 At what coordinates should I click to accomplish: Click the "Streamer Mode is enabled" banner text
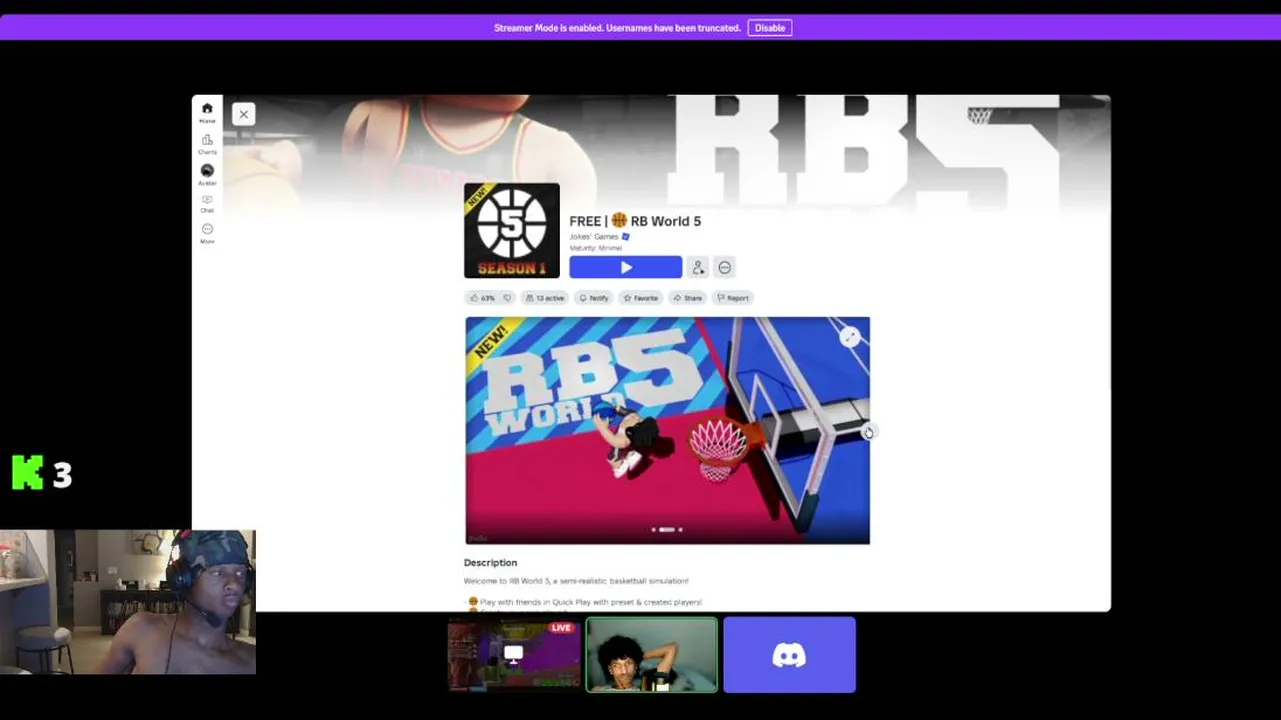(617, 28)
